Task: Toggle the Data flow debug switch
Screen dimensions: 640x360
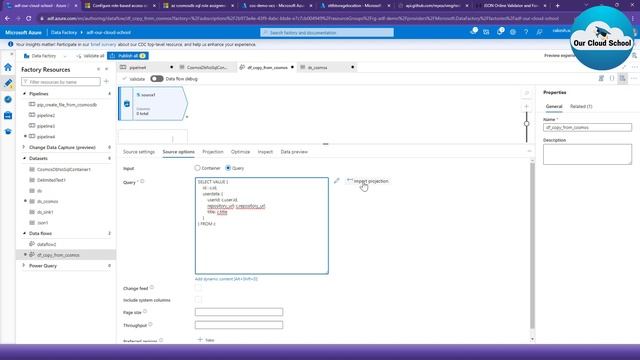Action: [x=157, y=79]
